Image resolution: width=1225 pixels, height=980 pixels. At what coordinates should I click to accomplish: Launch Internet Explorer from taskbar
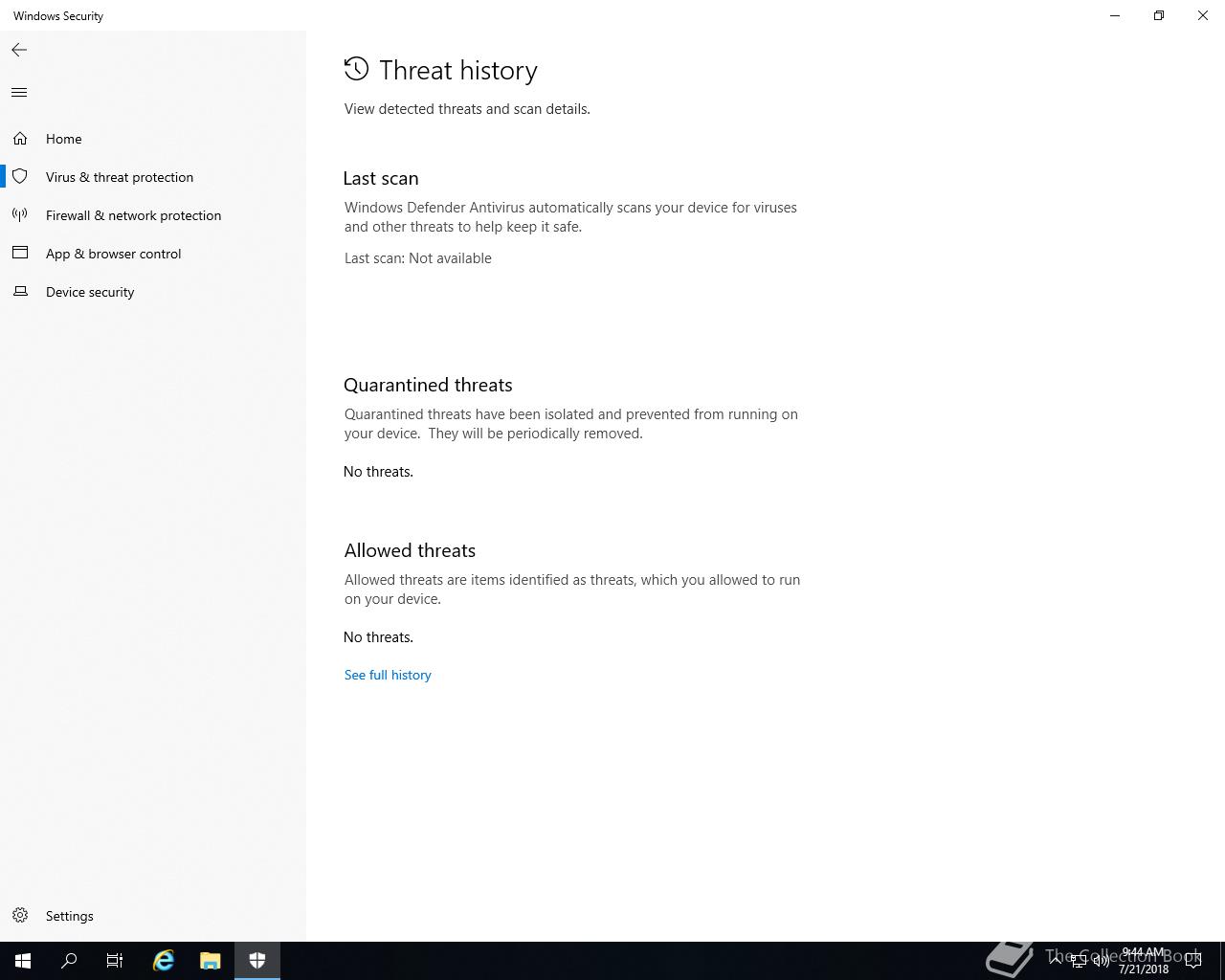coord(164,961)
